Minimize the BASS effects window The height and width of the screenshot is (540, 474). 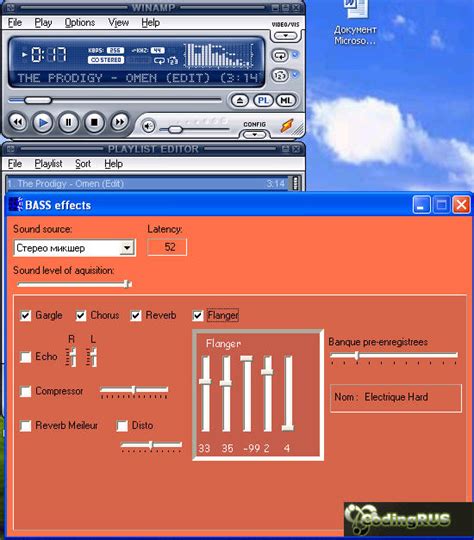(421, 205)
